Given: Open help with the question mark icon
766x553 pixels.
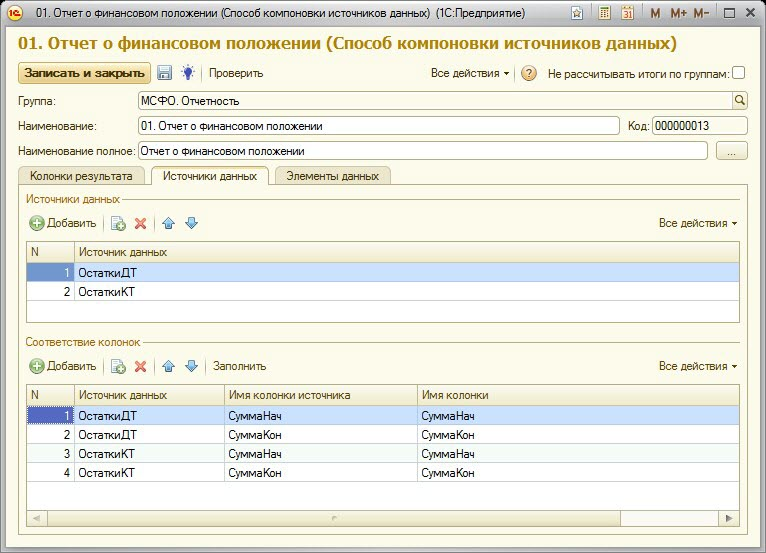Looking at the screenshot, I should [x=530, y=73].
